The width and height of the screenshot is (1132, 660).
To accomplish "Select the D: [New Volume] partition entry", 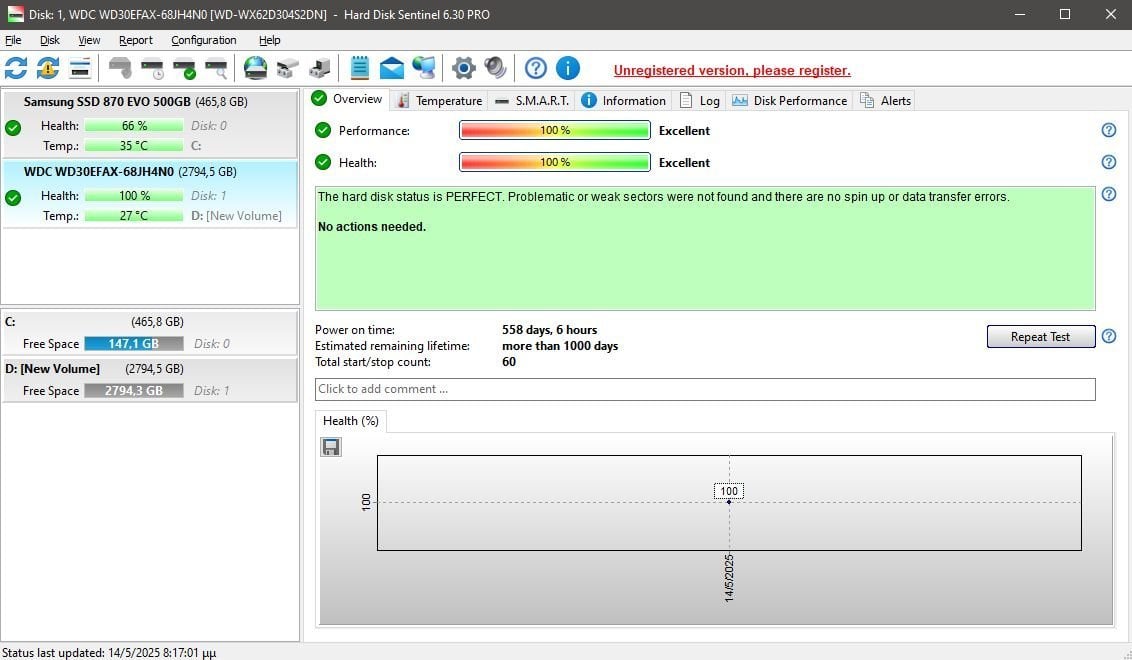I will (149, 380).
